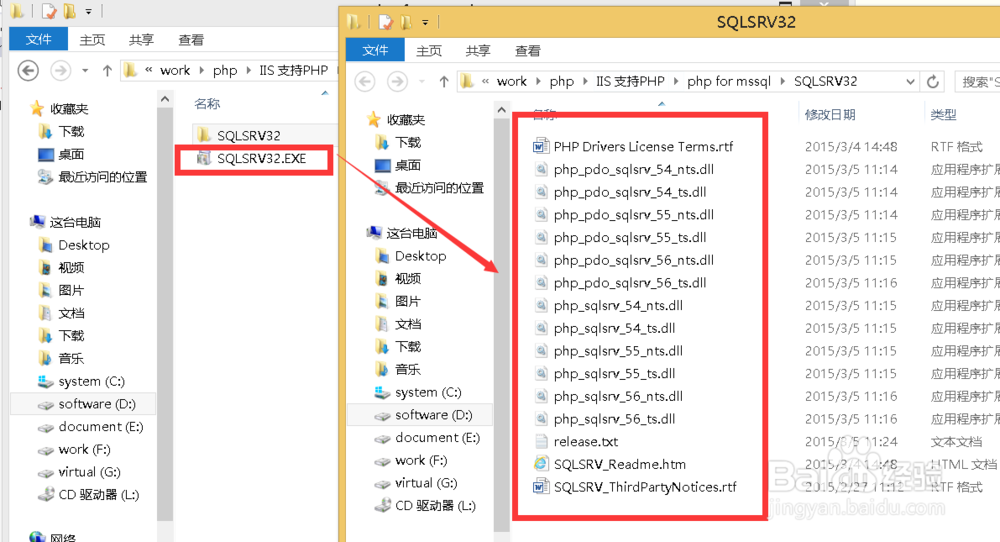Go up one folder level in SQLSRV32 window
Screen dimensions: 1000x542
point(444,82)
